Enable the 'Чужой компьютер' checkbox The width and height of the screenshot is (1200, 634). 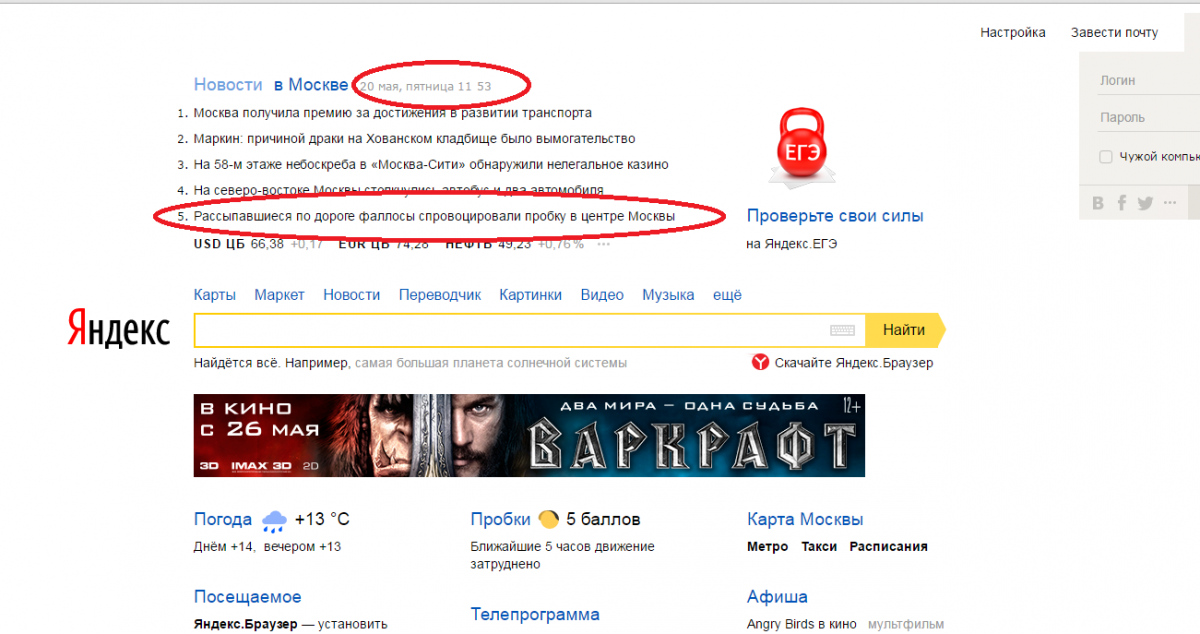[1105, 157]
